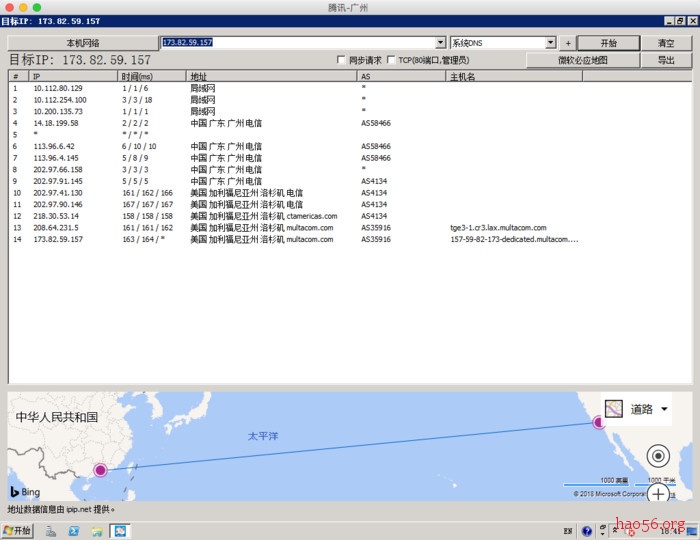
Task: Expand the 道路 map type dropdown
Action: click(664, 409)
